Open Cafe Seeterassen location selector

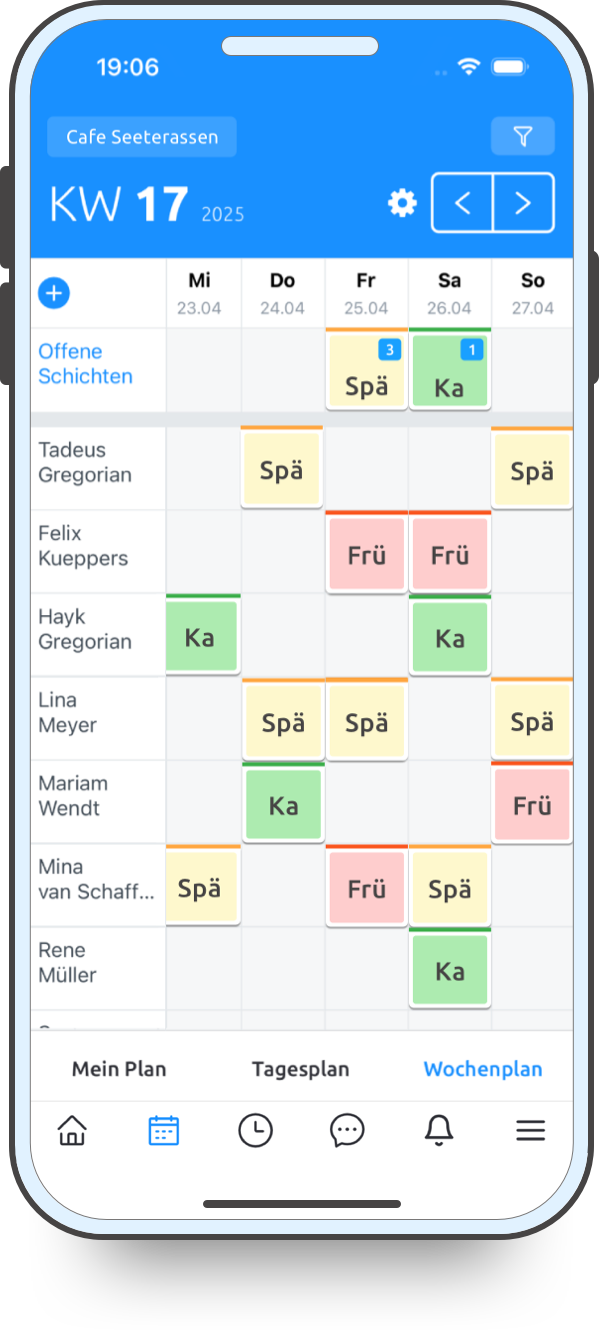(142, 137)
